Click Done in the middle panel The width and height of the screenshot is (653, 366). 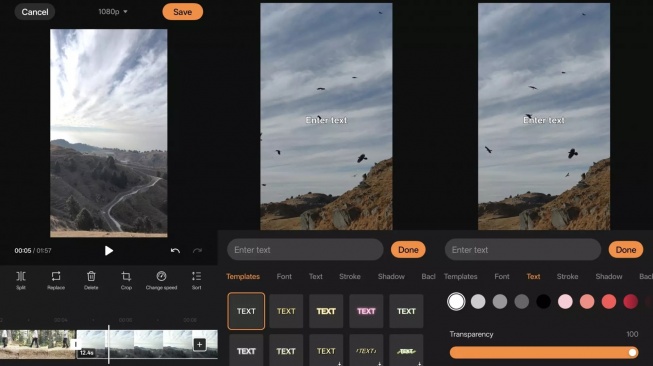pyautogui.click(x=408, y=250)
